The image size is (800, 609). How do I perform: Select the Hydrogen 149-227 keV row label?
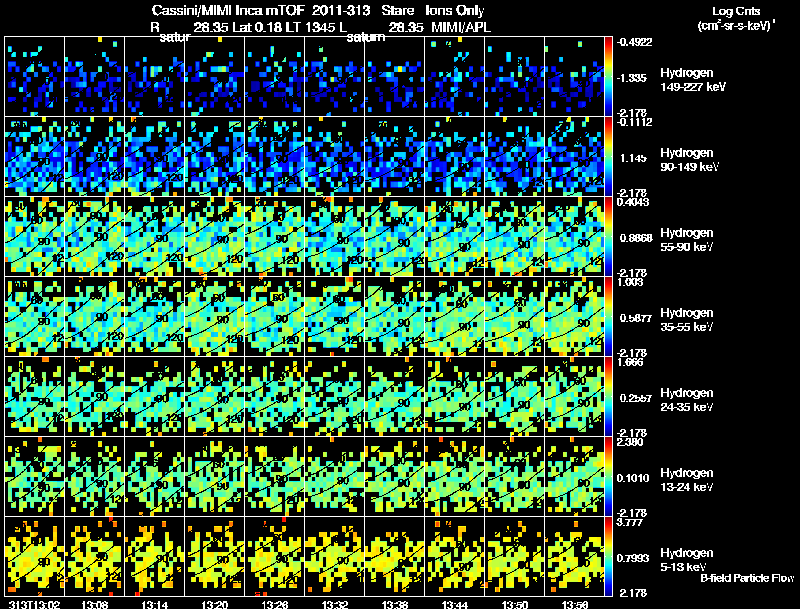tap(693, 80)
